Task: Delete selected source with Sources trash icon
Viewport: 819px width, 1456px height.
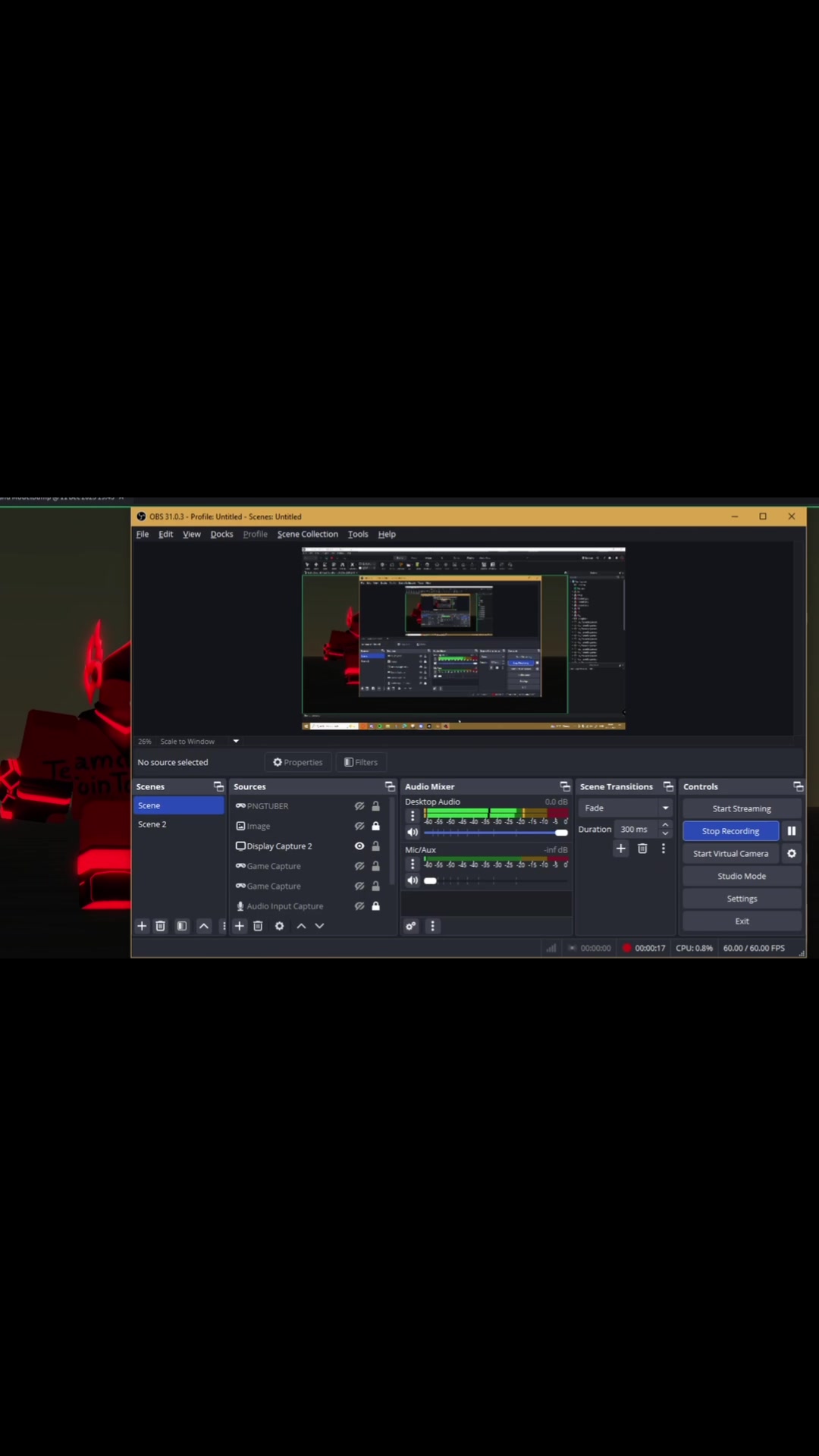Action: [258, 926]
